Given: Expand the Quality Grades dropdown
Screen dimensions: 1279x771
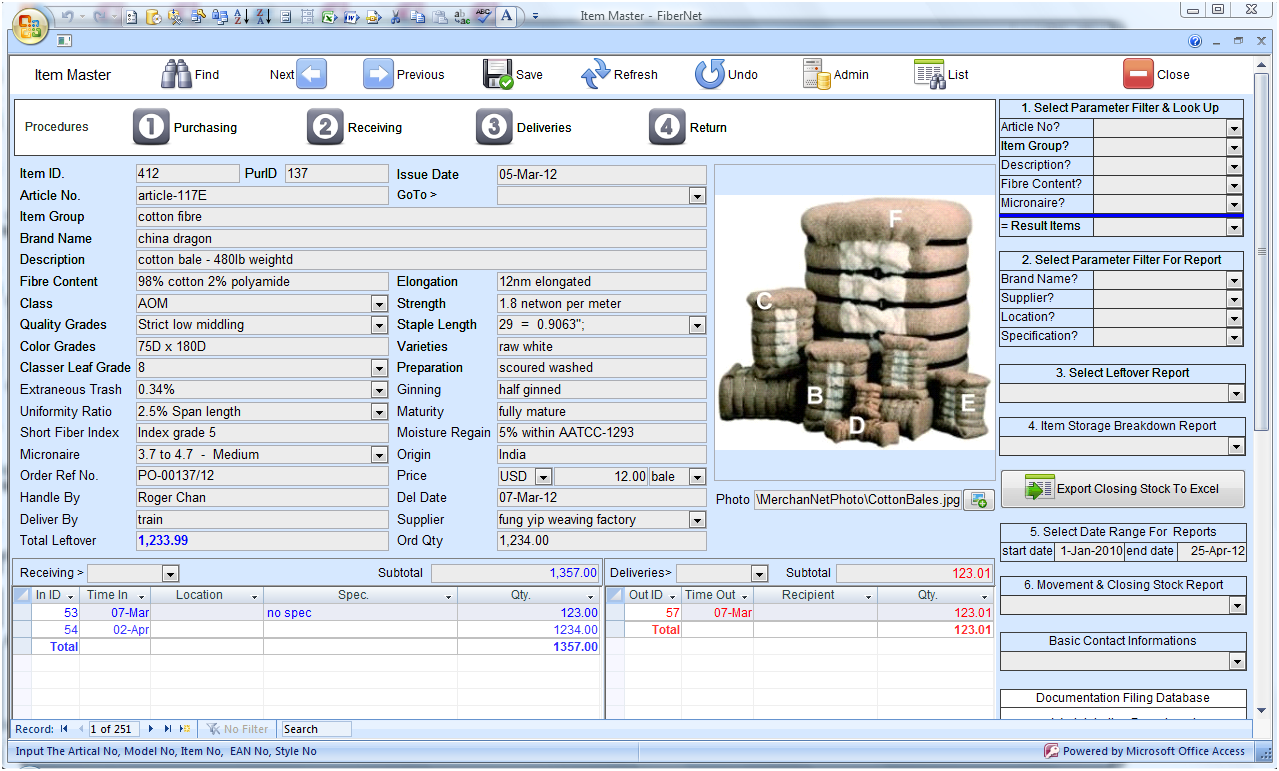Looking at the screenshot, I should (379, 325).
